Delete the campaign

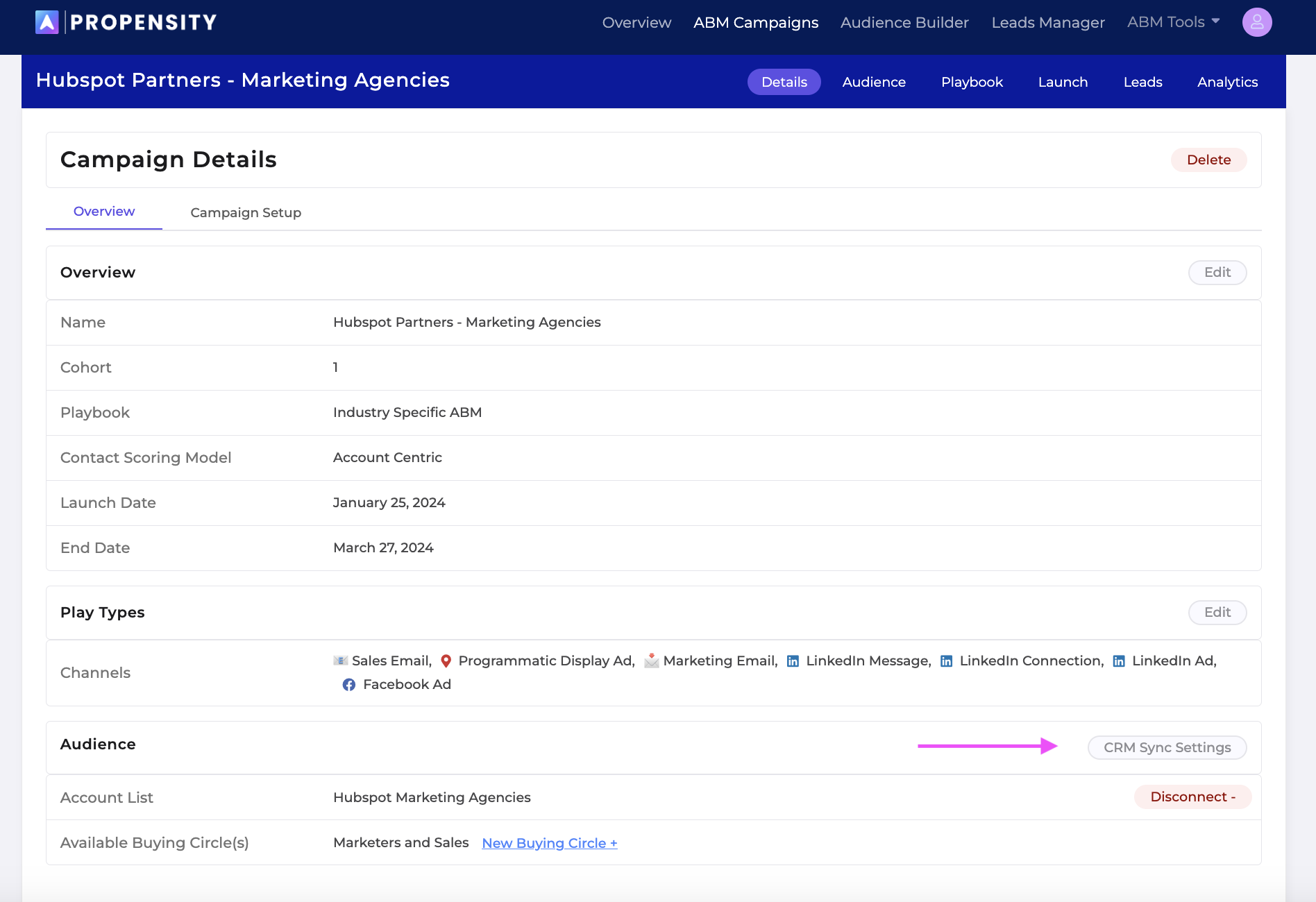[x=1208, y=160]
